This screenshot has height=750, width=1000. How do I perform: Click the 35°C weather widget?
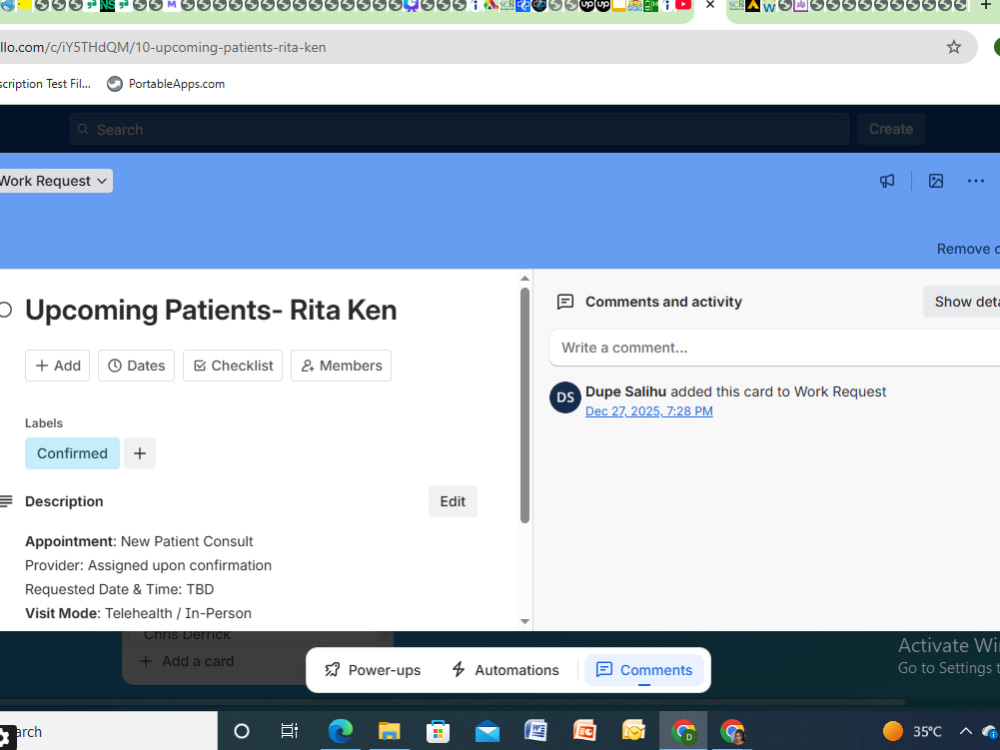[x=913, y=732]
